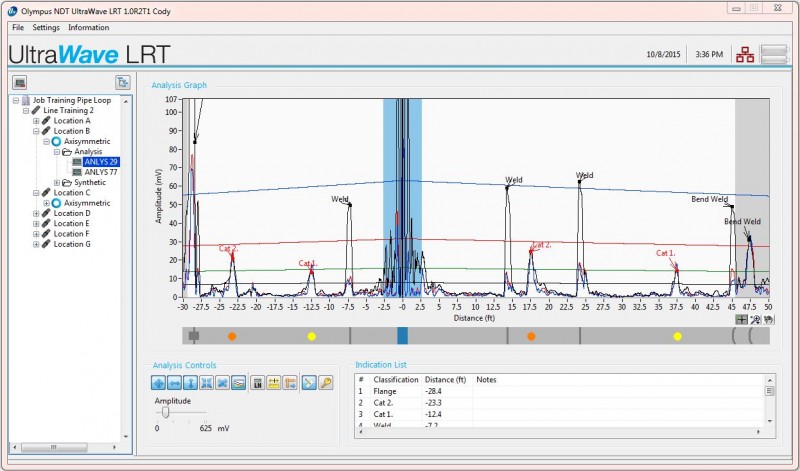Expand the Location A tree node
Viewport: 800px width, 471px height.
pos(37,121)
